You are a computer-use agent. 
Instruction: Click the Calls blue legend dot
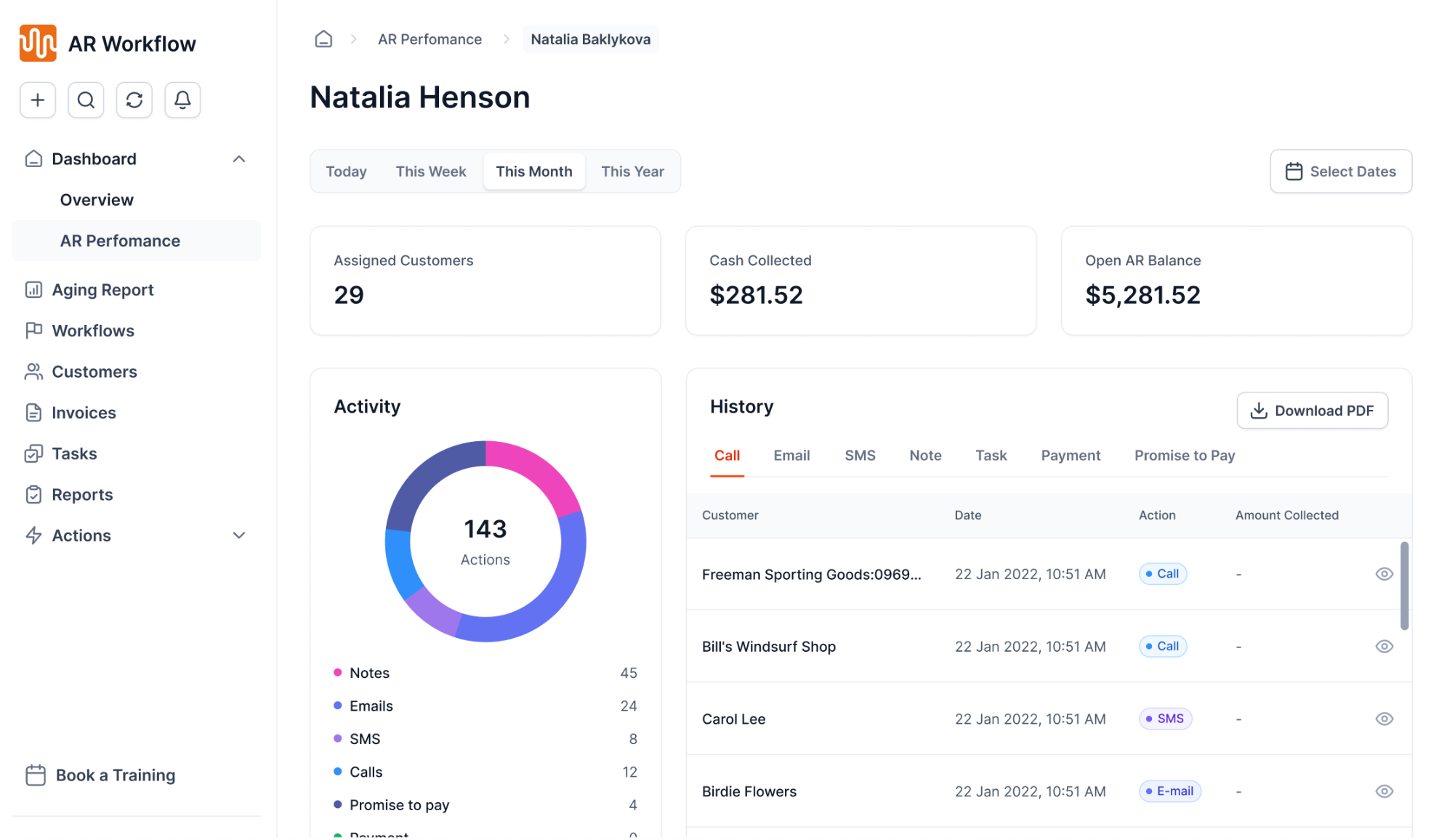337,771
